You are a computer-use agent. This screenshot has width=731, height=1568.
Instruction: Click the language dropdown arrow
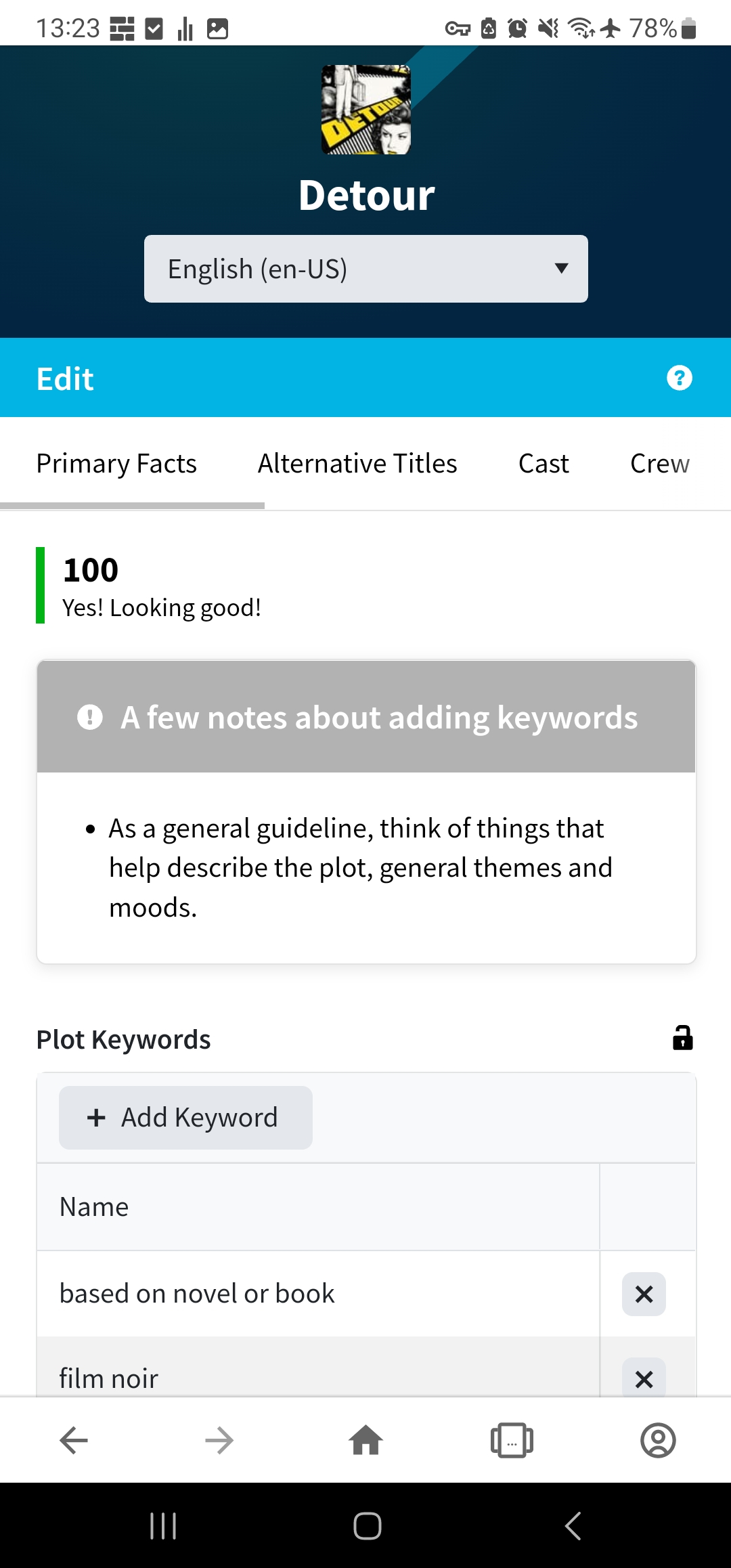point(561,268)
